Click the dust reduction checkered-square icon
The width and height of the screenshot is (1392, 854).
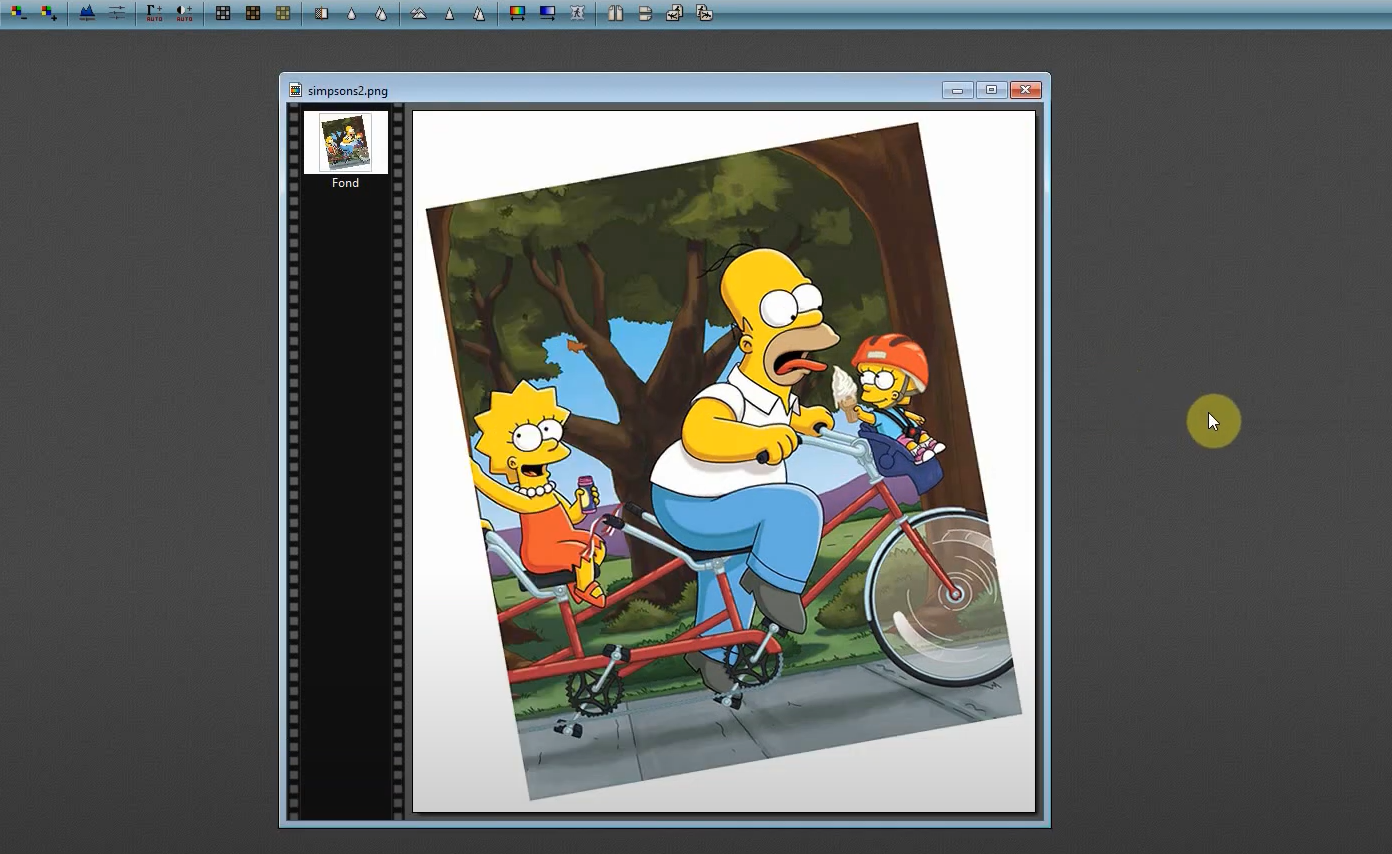point(321,14)
